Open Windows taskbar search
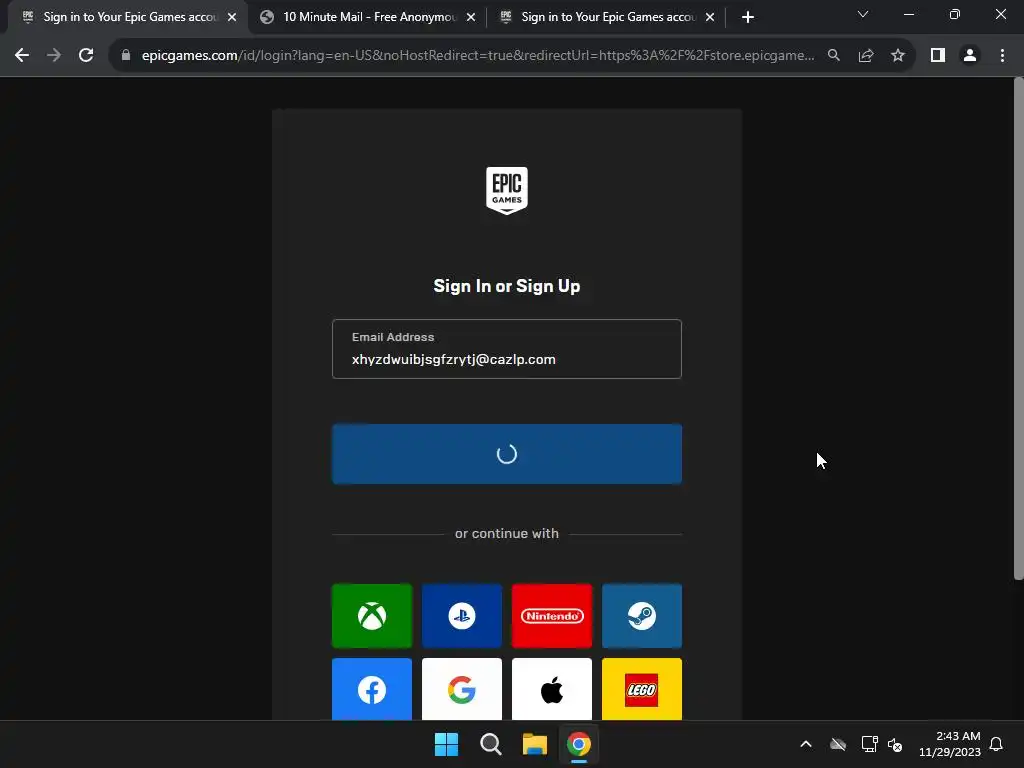Screen dimensions: 1024x768 [x=490, y=744]
